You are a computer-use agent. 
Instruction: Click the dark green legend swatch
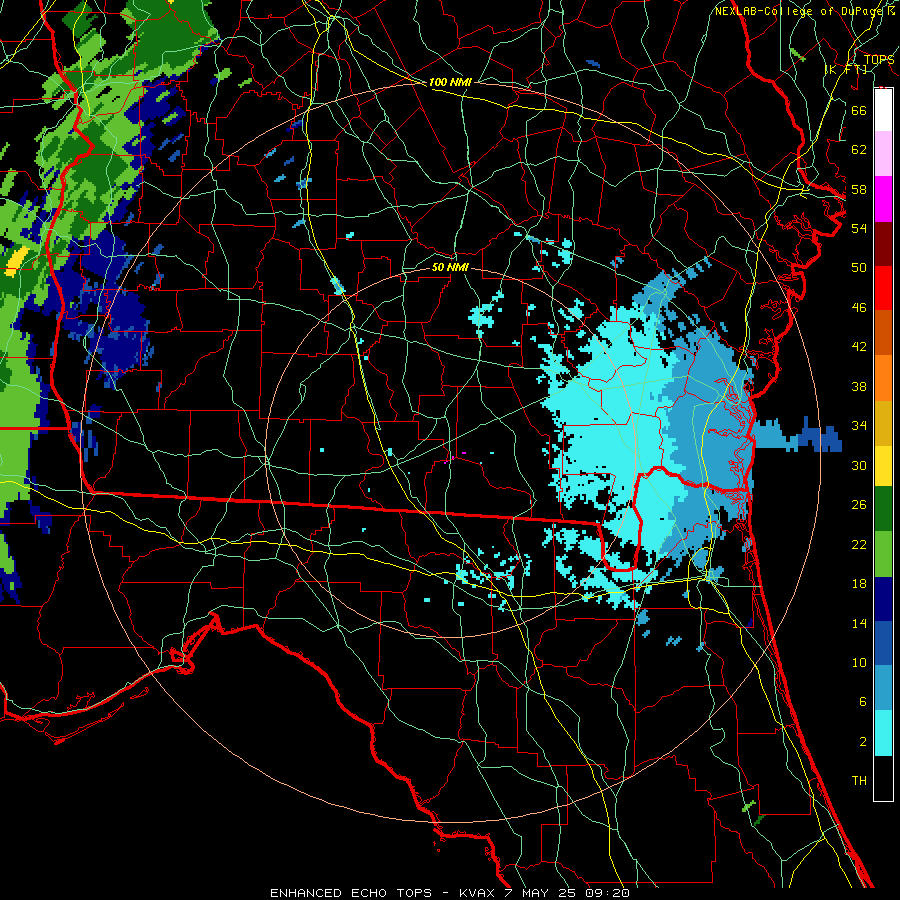[883, 509]
